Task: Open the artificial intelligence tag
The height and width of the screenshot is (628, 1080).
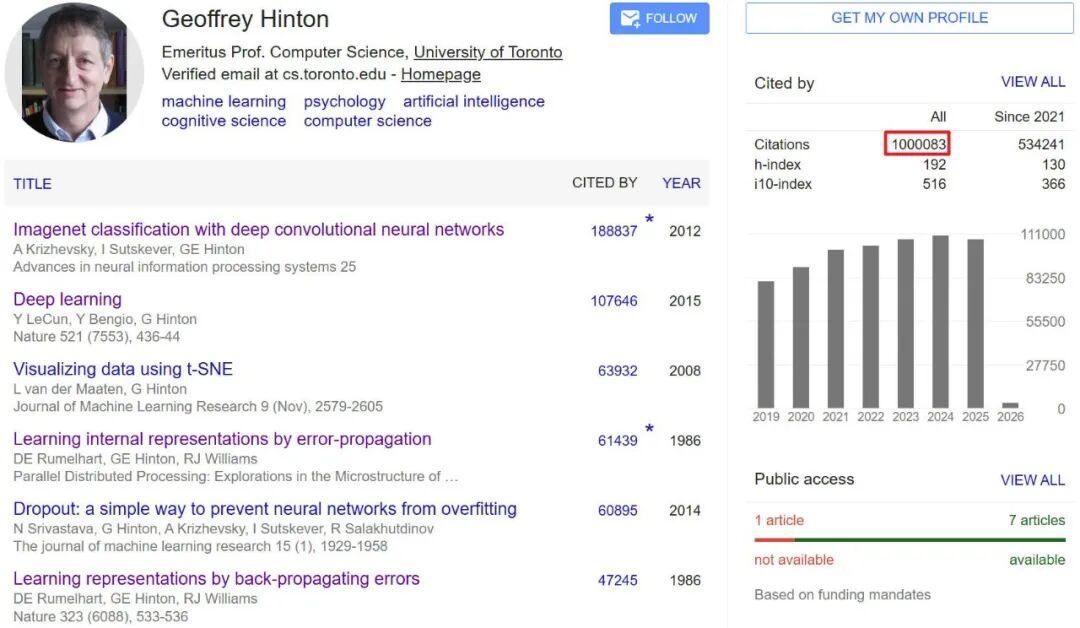Action: [474, 101]
